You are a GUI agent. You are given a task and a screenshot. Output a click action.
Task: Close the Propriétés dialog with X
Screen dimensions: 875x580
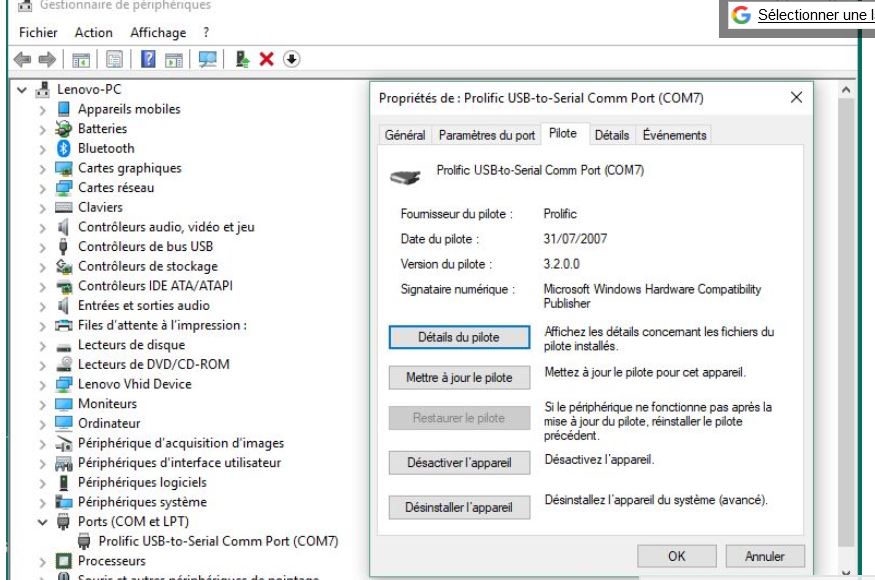tap(796, 98)
